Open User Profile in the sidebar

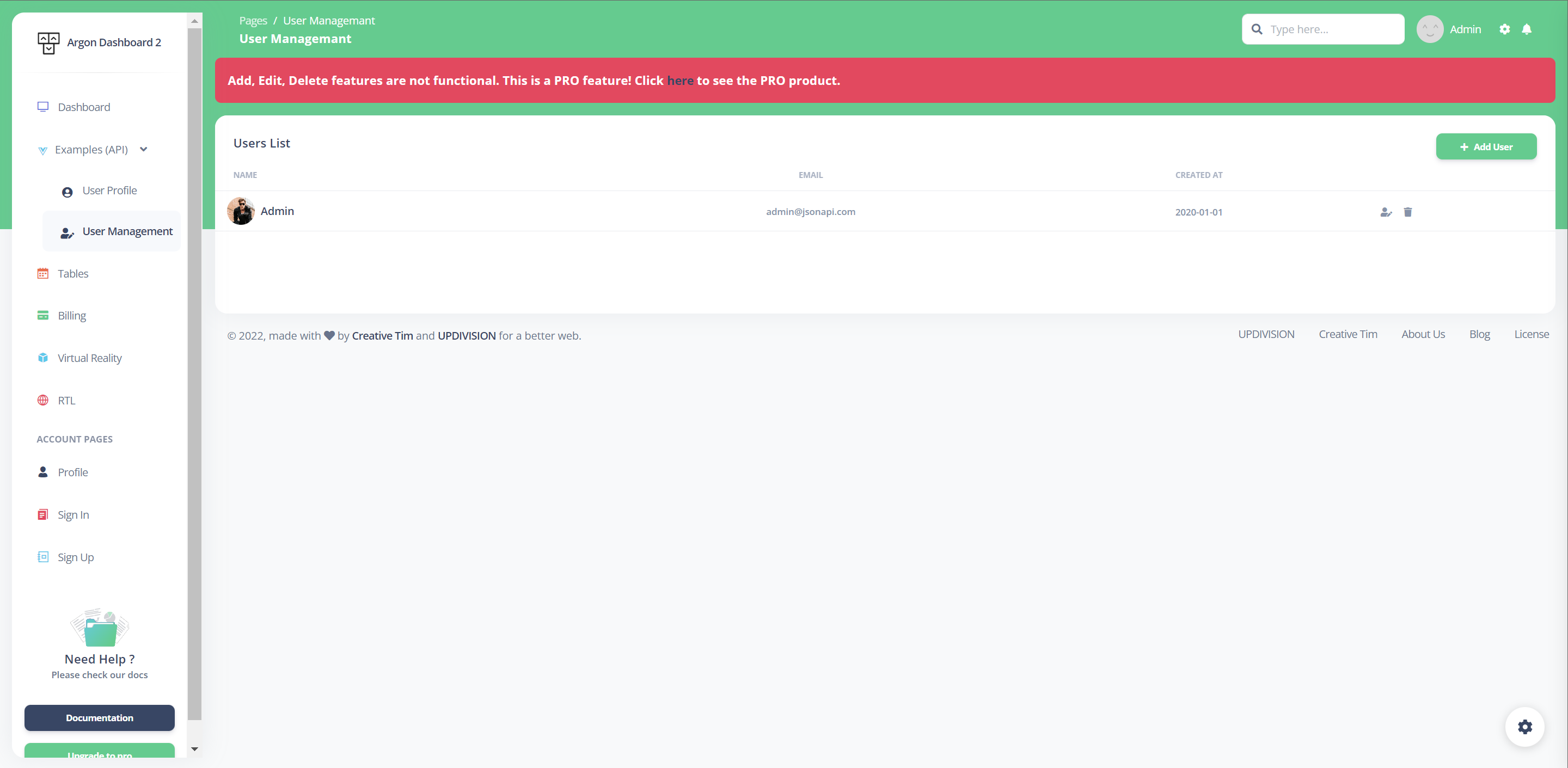click(109, 191)
